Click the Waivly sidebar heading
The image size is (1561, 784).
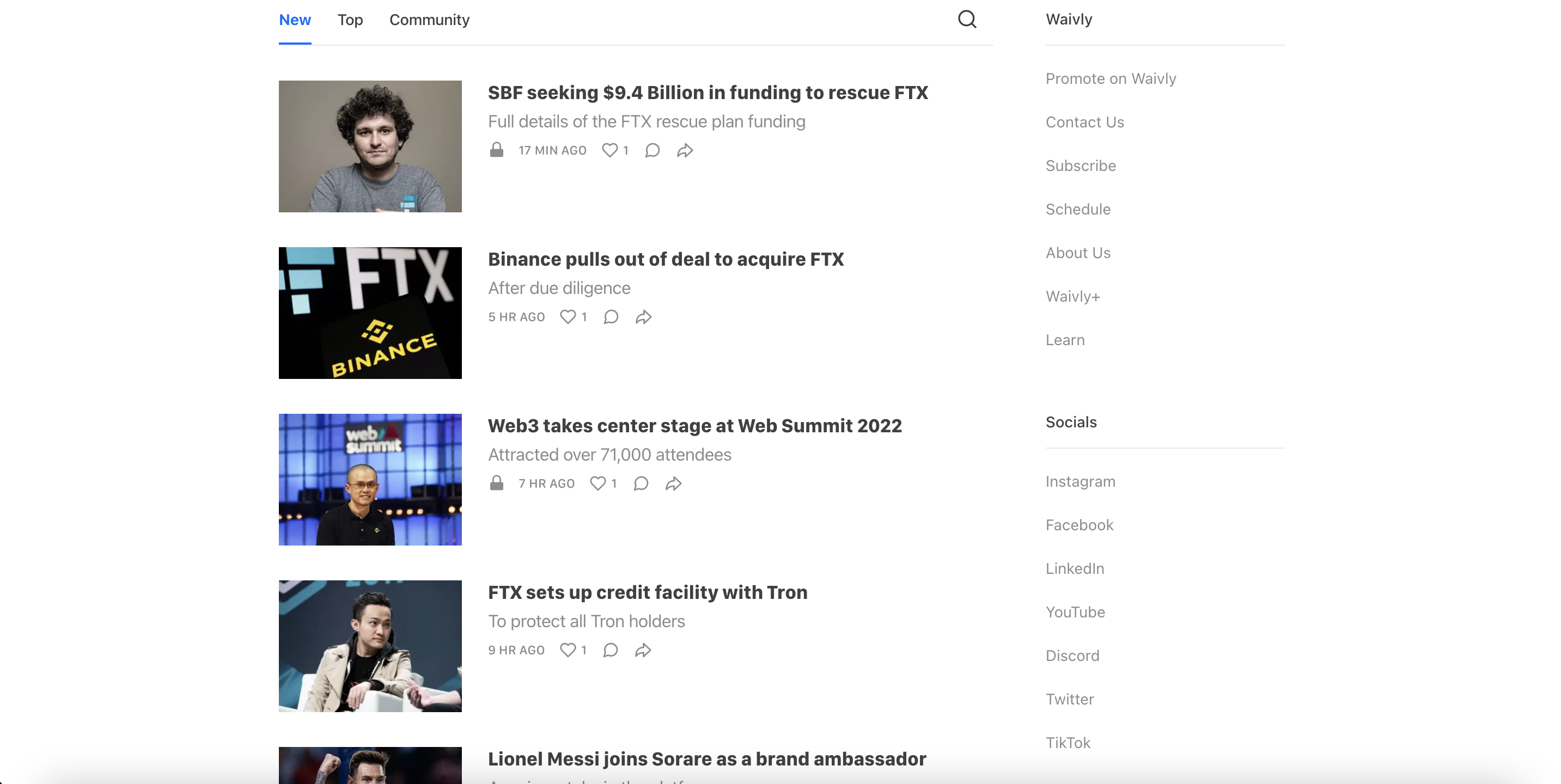click(x=1069, y=20)
